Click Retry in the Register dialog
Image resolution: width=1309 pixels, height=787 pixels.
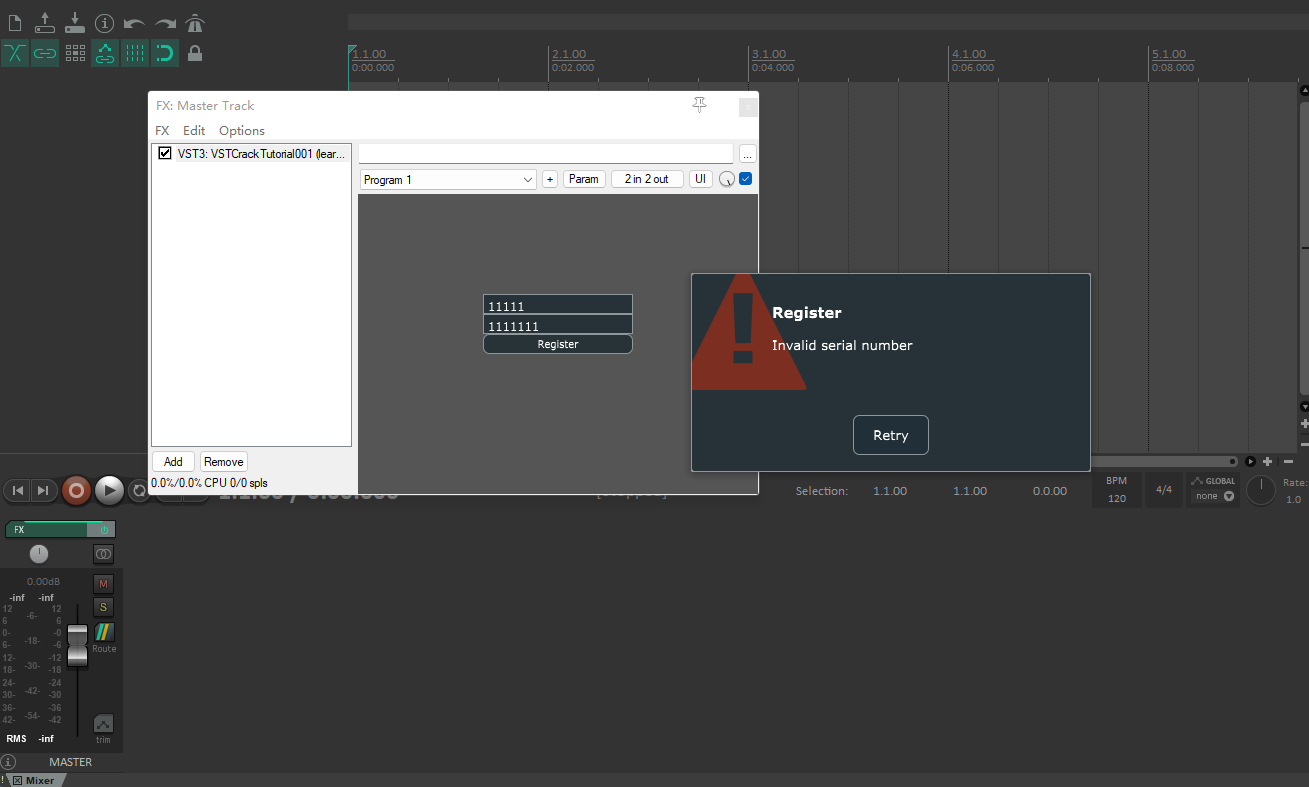pos(890,435)
